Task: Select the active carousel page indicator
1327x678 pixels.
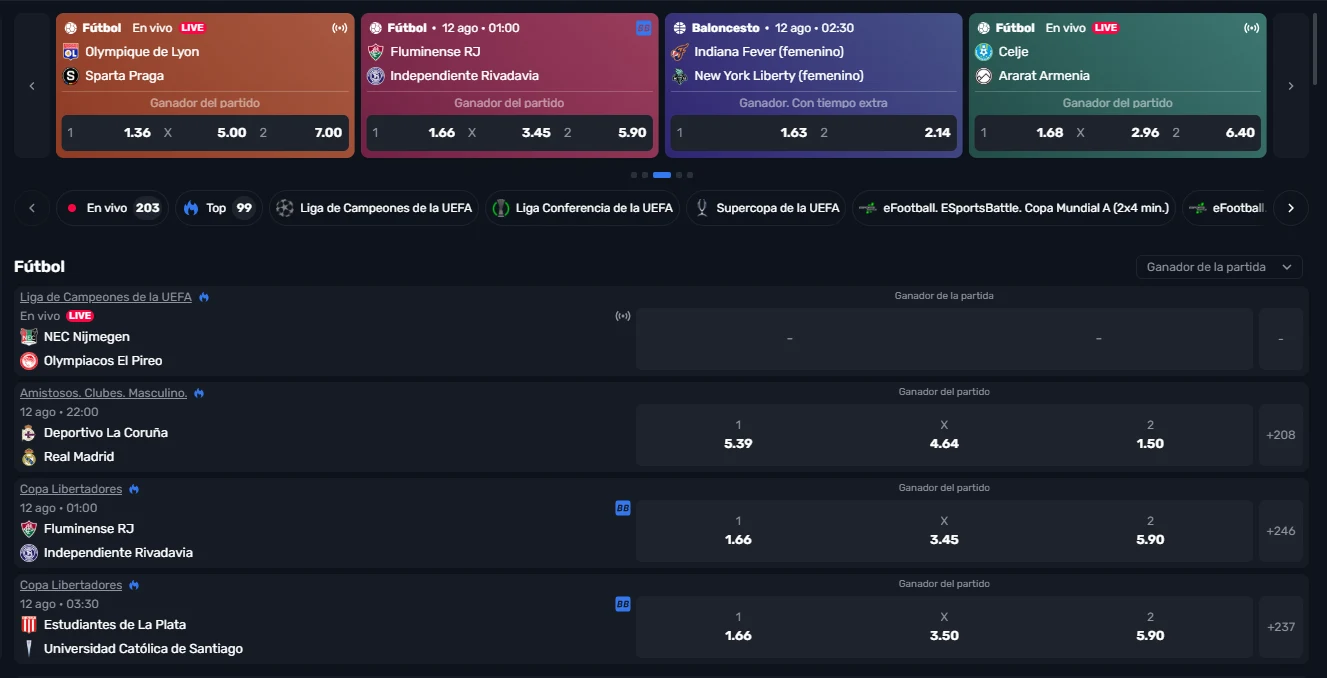Action: (662, 175)
